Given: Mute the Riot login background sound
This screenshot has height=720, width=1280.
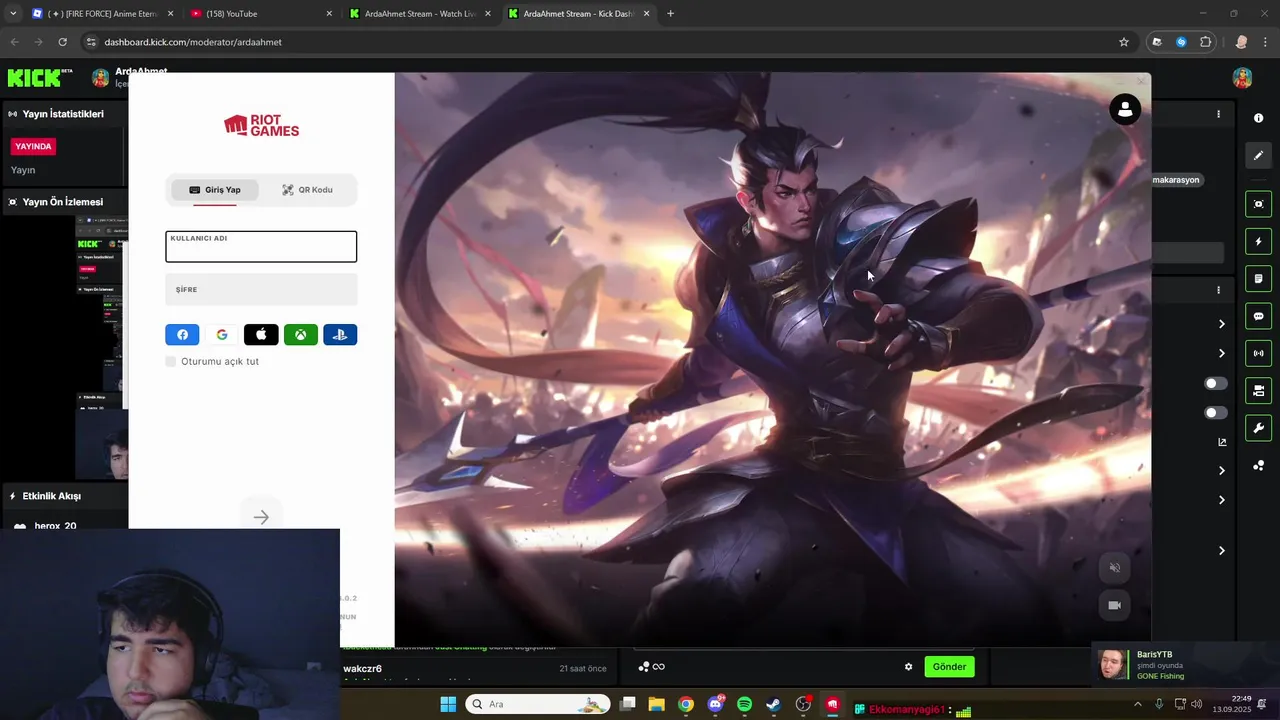Looking at the screenshot, I should click(x=1114, y=568).
